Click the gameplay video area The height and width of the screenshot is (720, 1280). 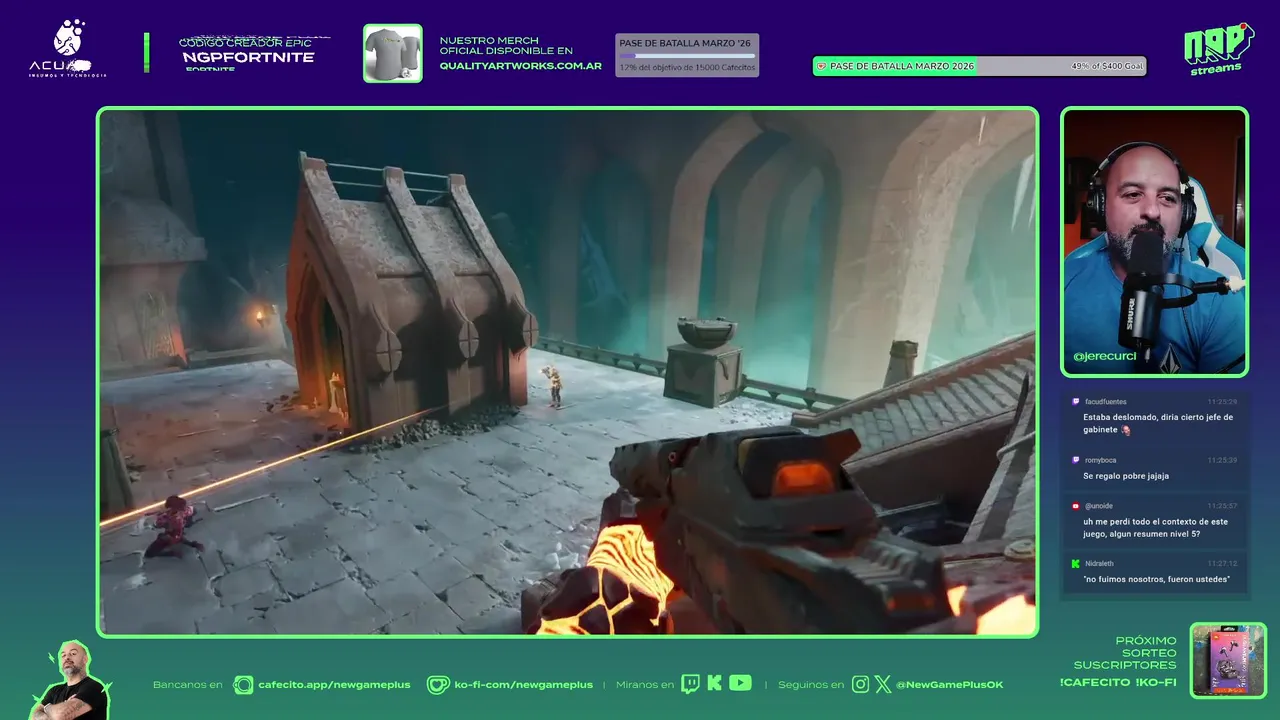pos(567,372)
